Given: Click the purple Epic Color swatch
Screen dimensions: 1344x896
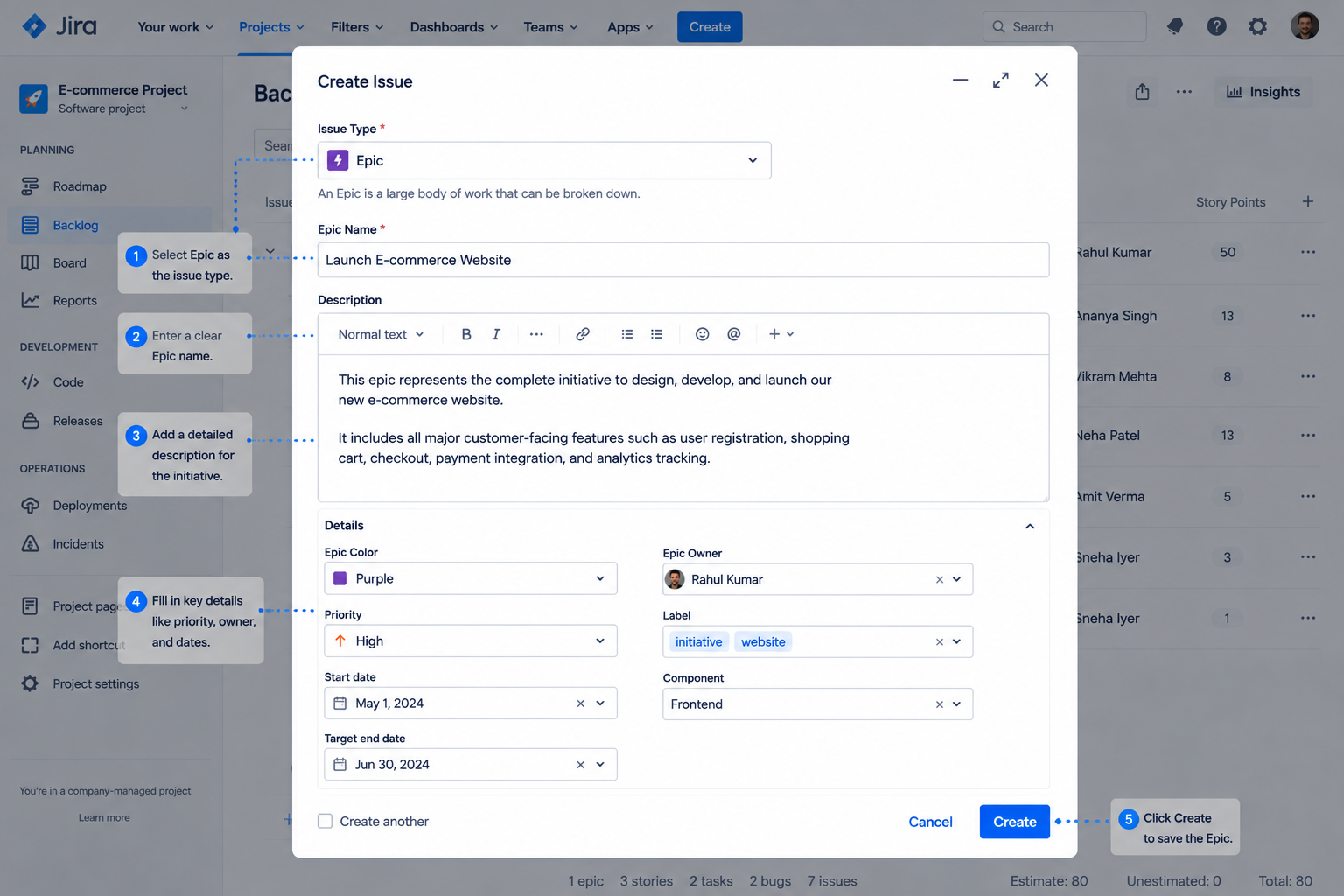Looking at the screenshot, I should [340, 578].
